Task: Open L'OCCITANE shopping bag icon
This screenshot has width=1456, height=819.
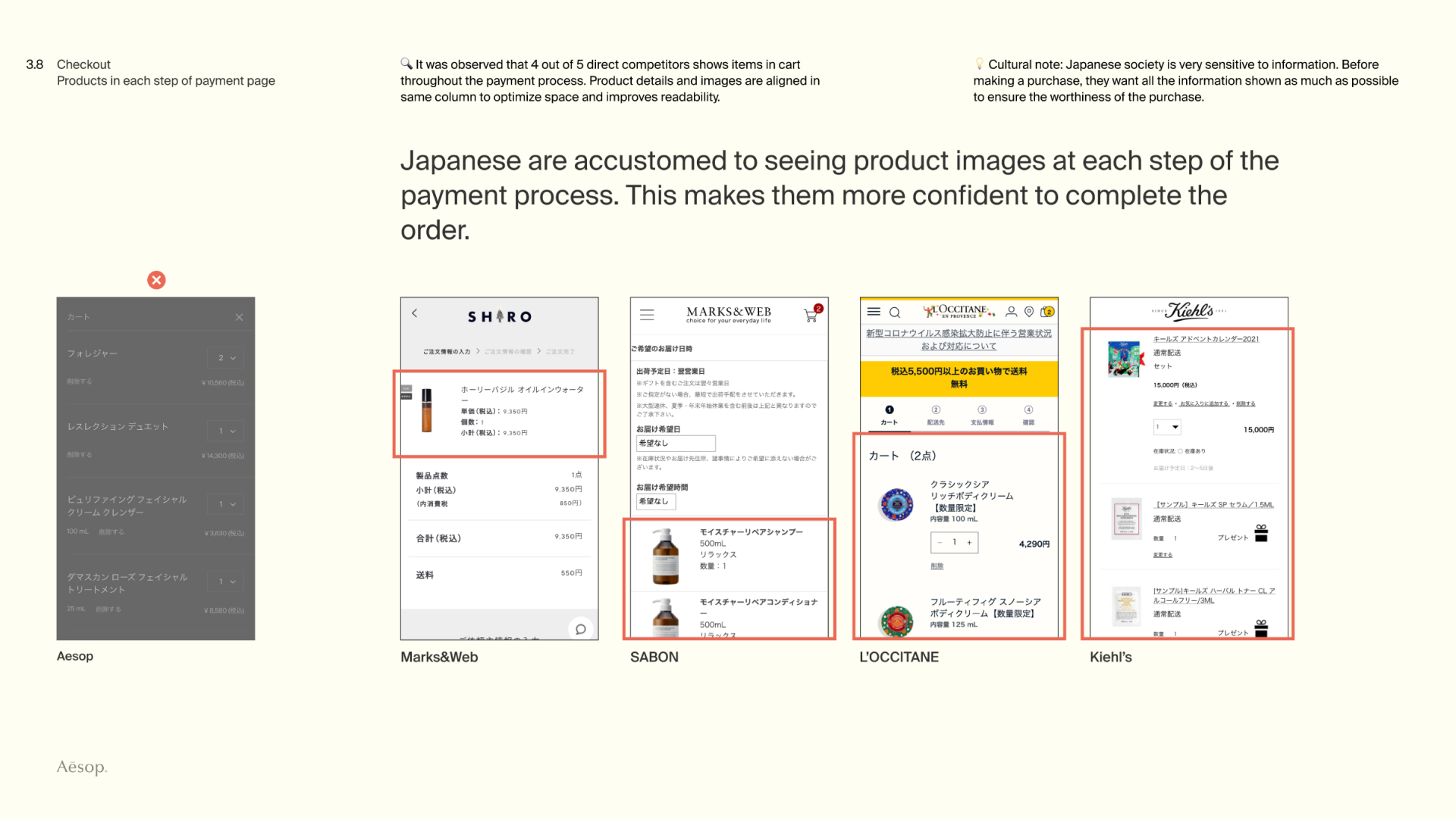Action: point(1047,312)
